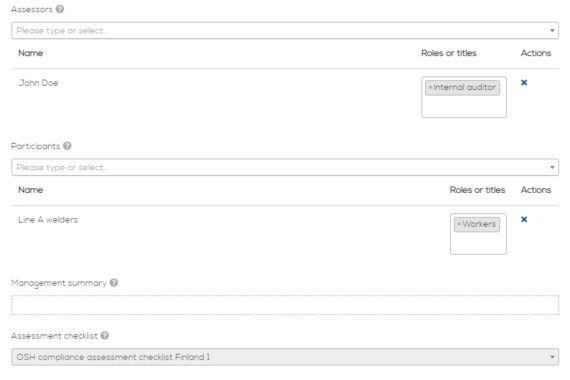Screen dimensions: 570x380
Task: Open help icon beside Assessment checklist
Action: point(105,335)
